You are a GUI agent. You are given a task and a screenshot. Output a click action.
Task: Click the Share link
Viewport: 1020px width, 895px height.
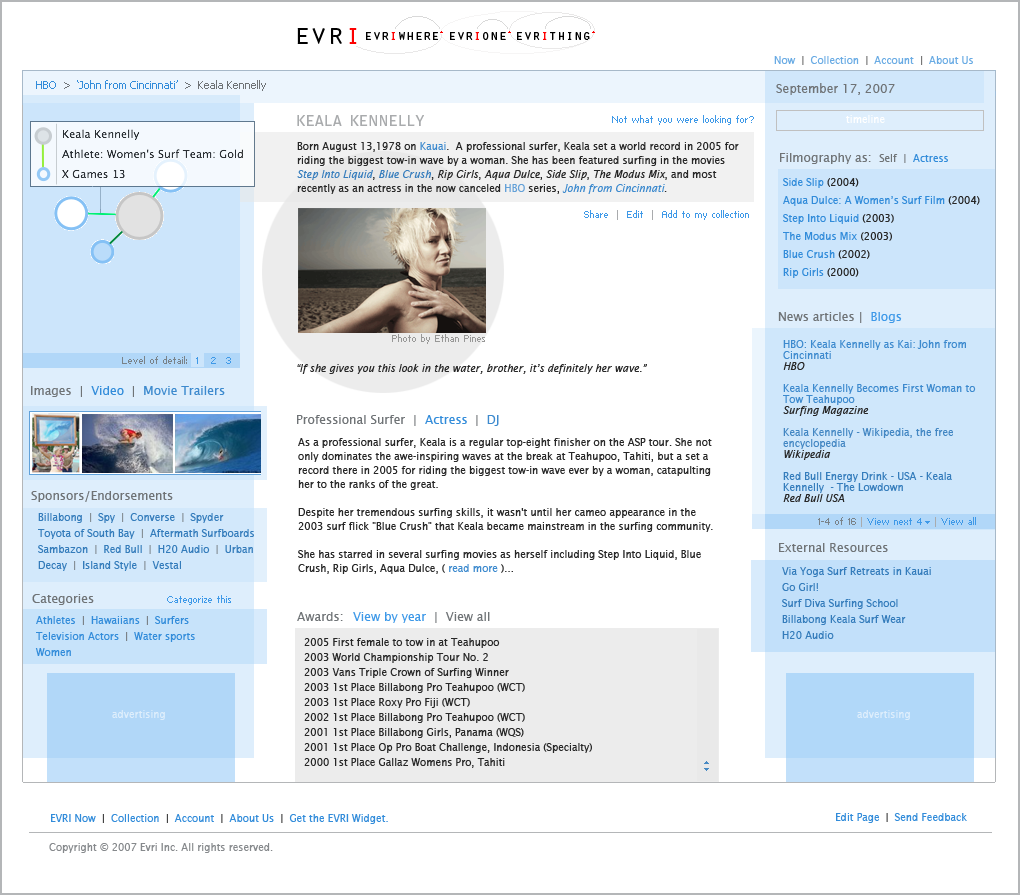click(595, 215)
